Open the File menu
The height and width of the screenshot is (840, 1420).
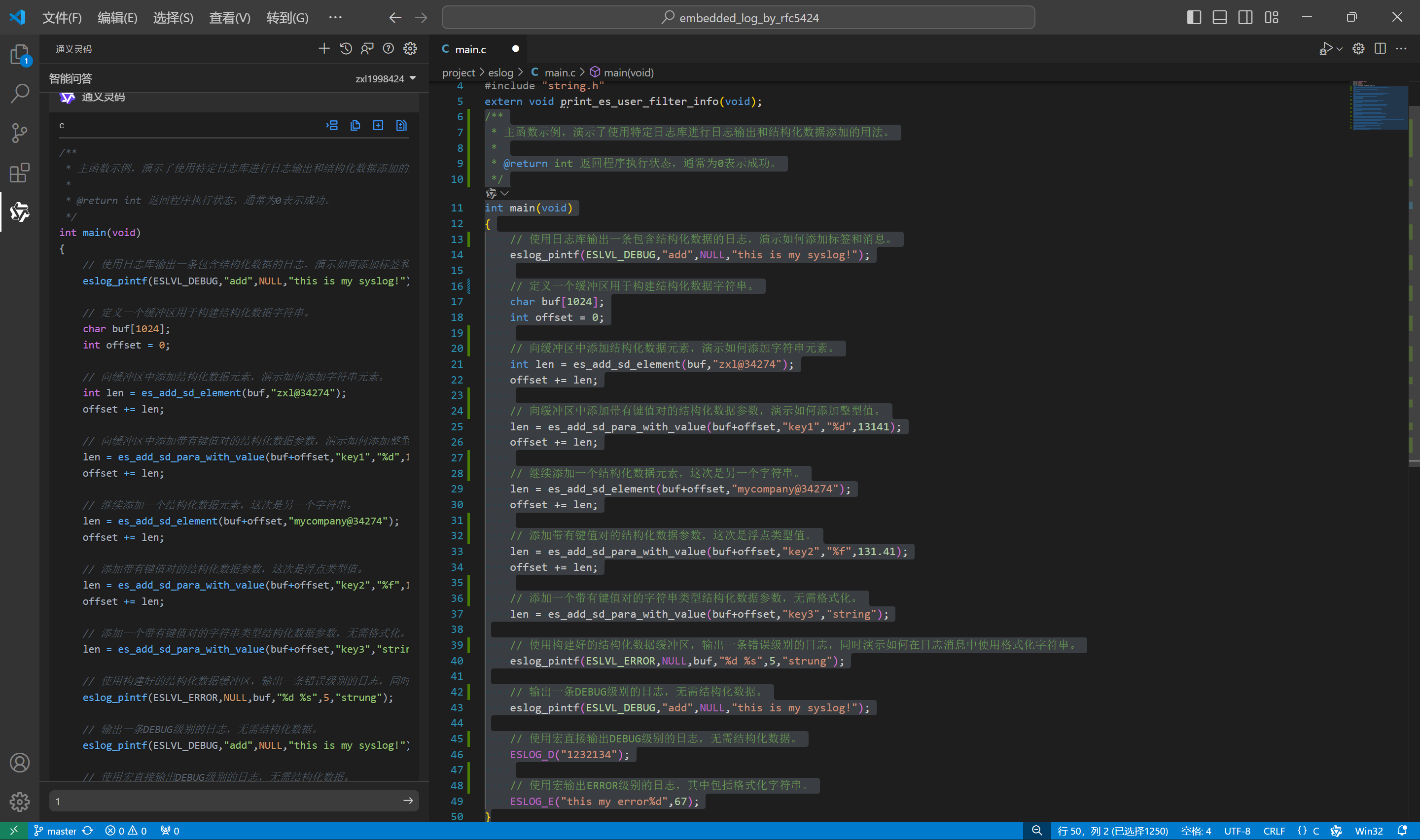(62, 18)
